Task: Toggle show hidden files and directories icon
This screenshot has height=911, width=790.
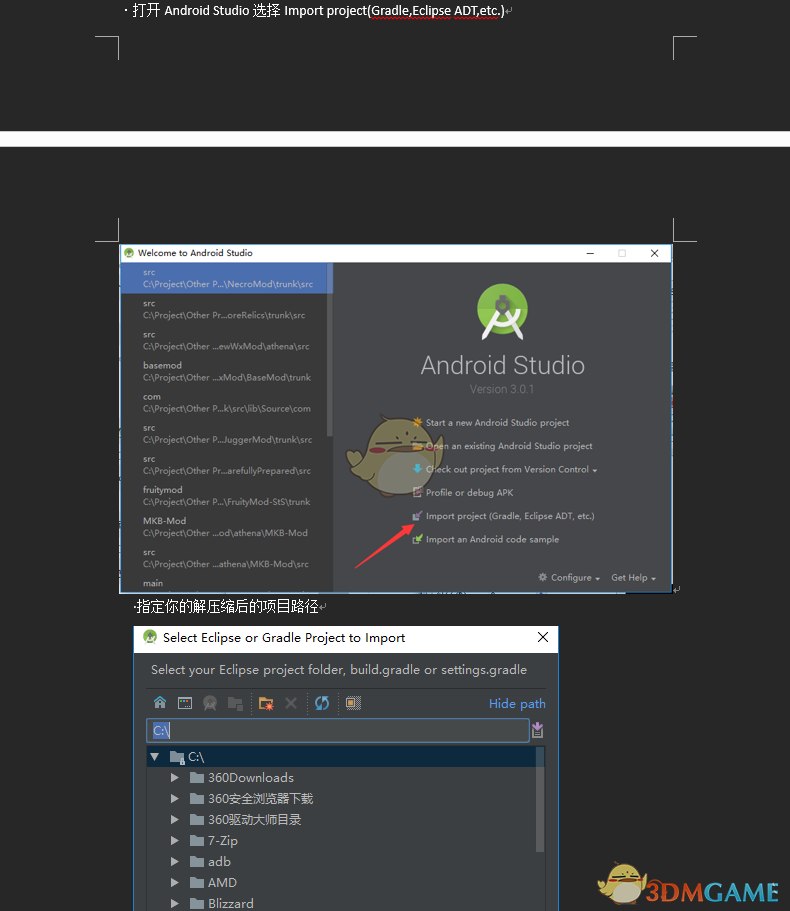Action: pos(353,703)
